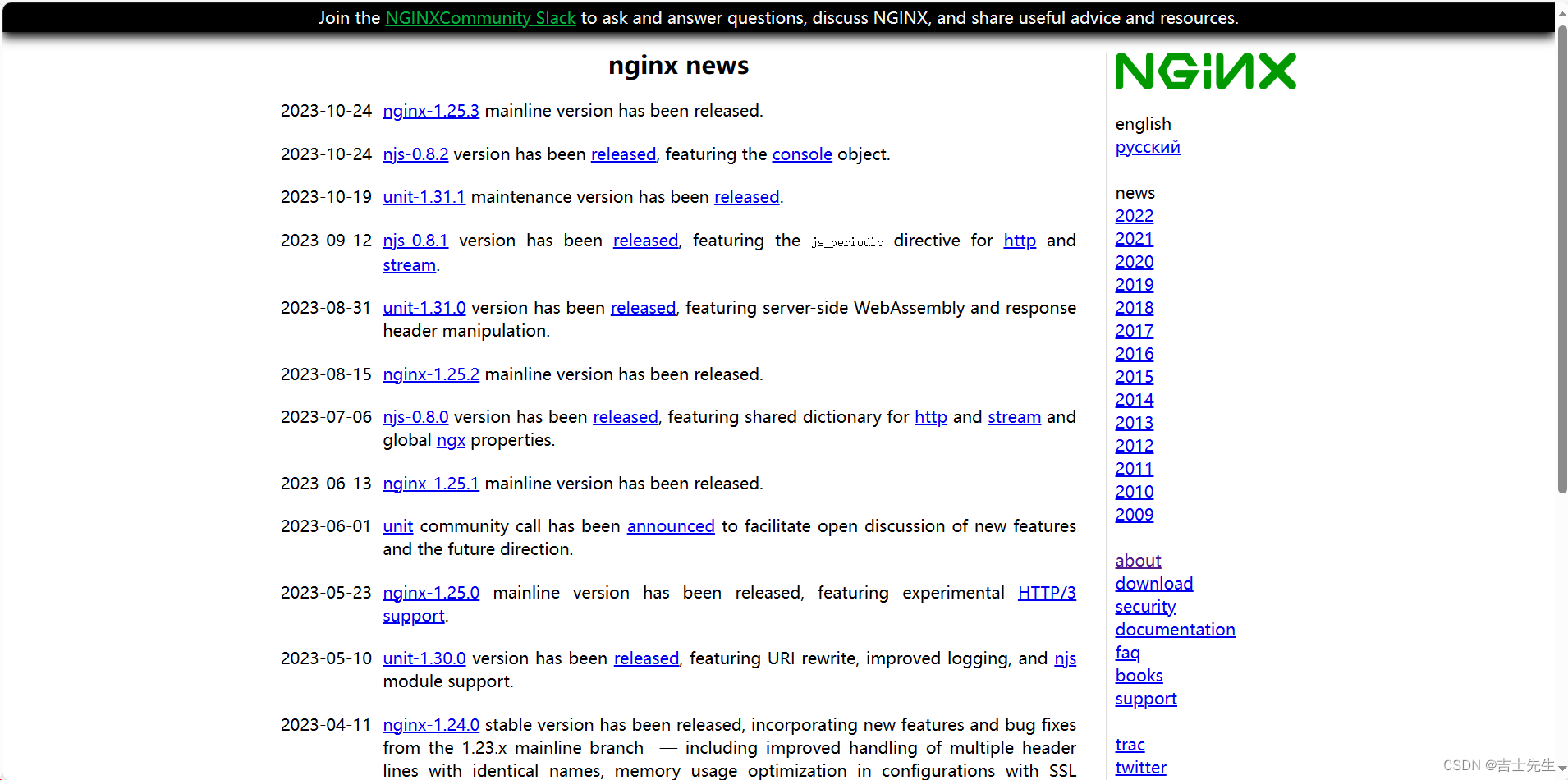Image resolution: width=1568 pixels, height=780 pixels.
Task: Open the nginx-1.25.1 link
Action: [431, 484]
